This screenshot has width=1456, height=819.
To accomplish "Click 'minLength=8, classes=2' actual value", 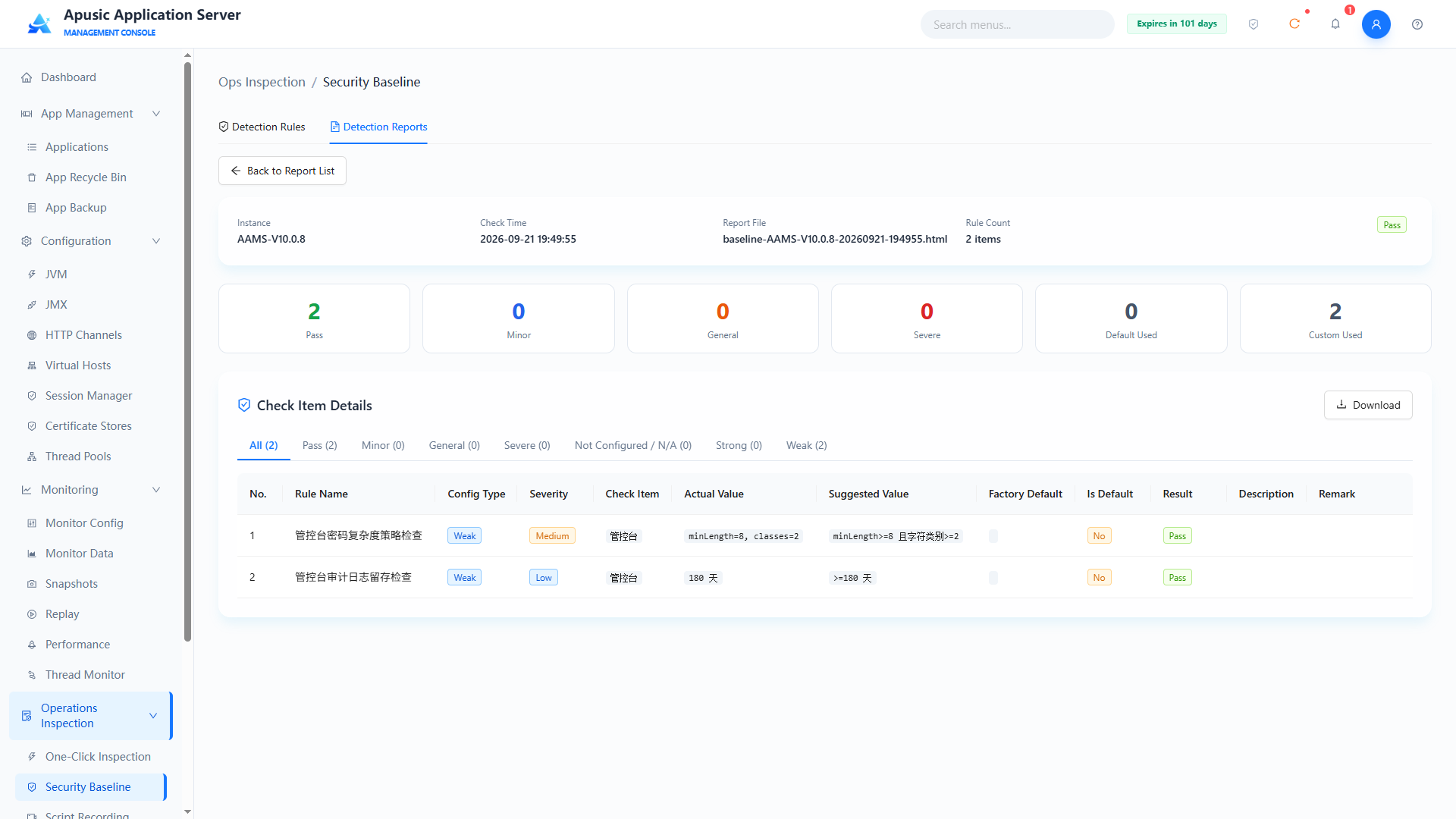I will coord(743,536).
